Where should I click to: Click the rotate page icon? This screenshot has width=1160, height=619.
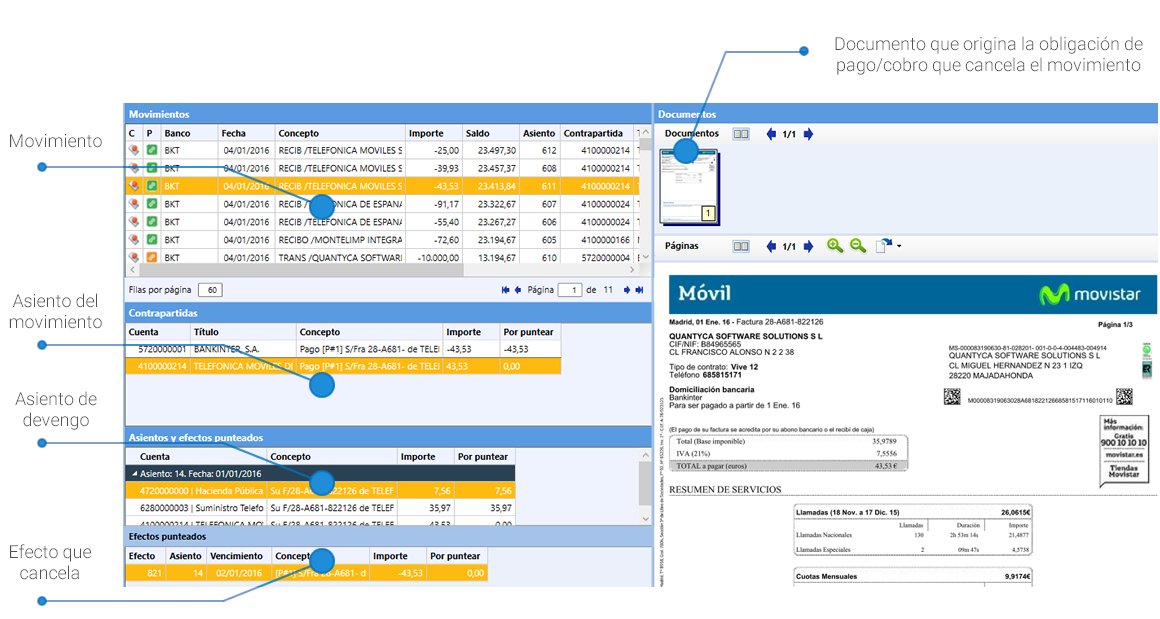click(883, 246)
